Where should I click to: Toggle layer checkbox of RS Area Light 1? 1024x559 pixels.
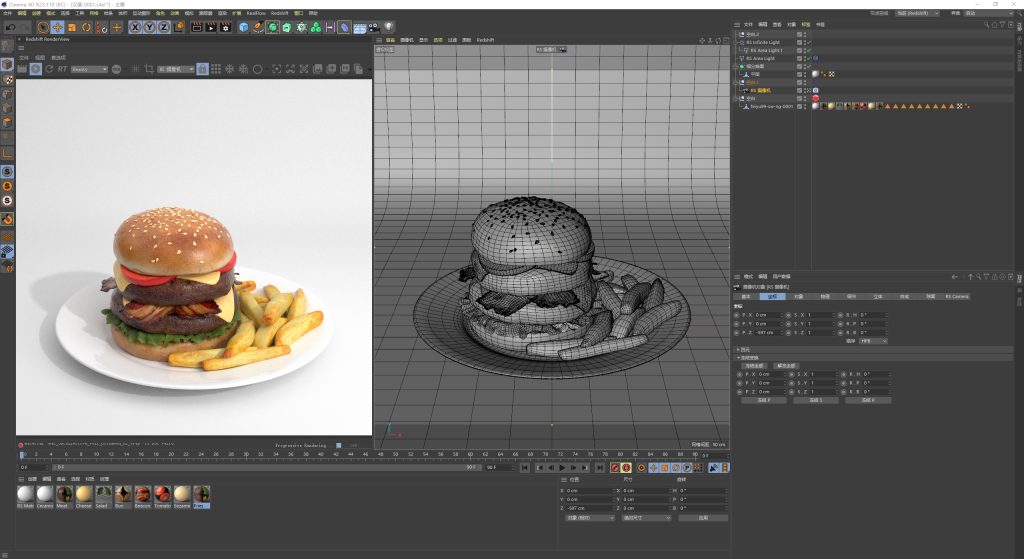(x=799, y=50)
